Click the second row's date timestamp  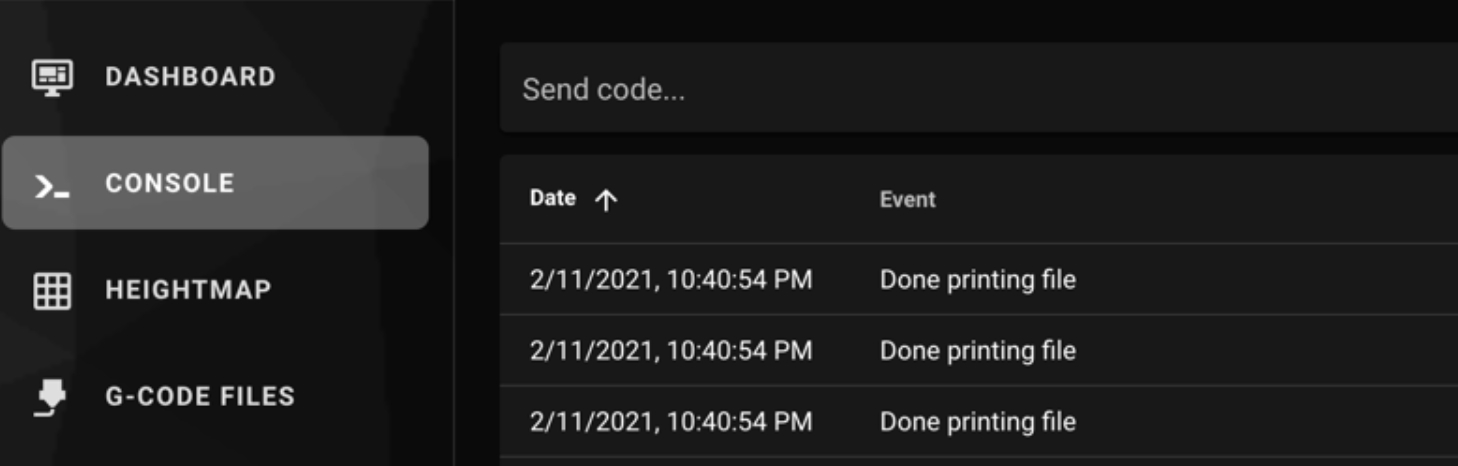670,351
